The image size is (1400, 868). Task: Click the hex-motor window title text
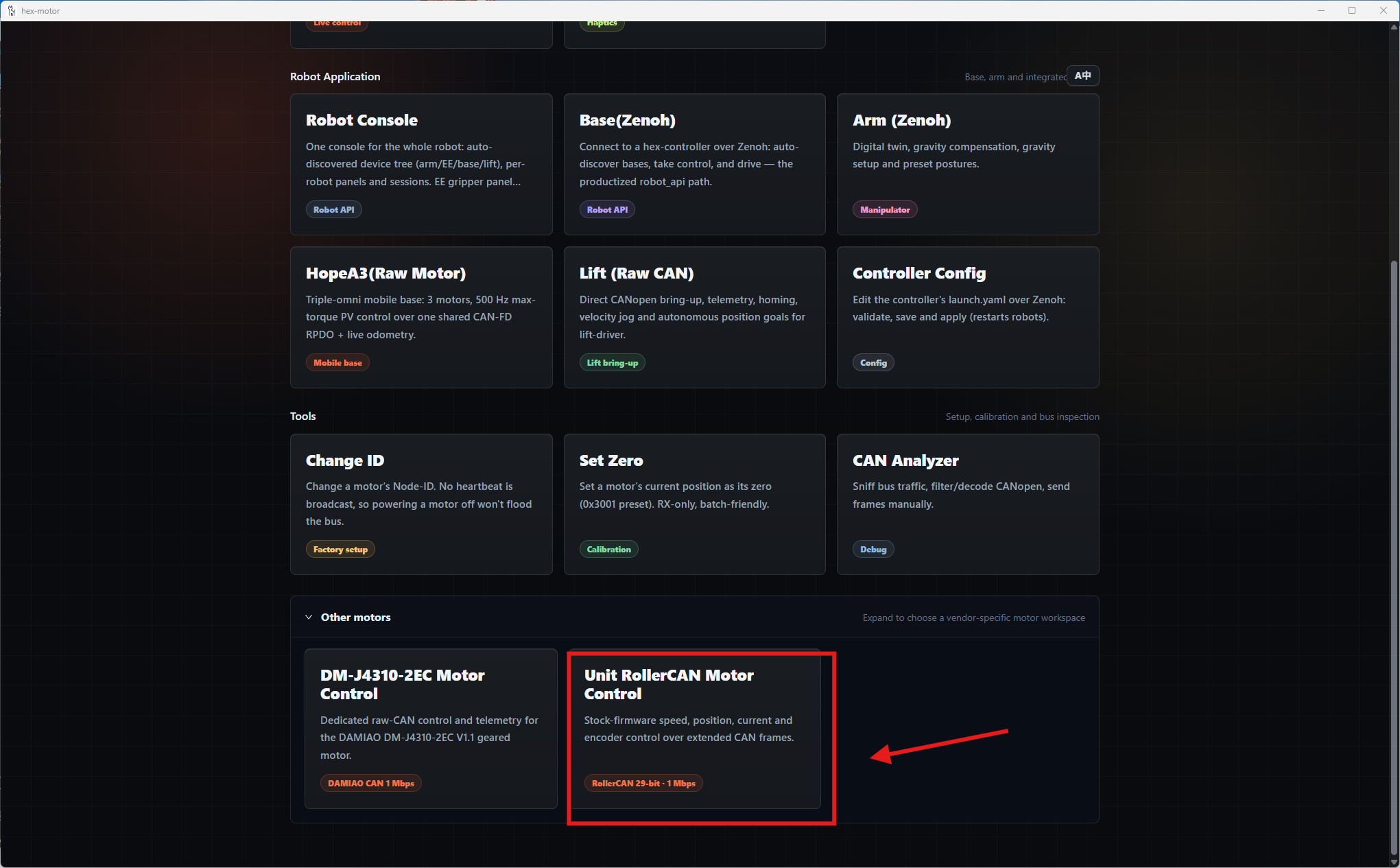coord(40,11)
